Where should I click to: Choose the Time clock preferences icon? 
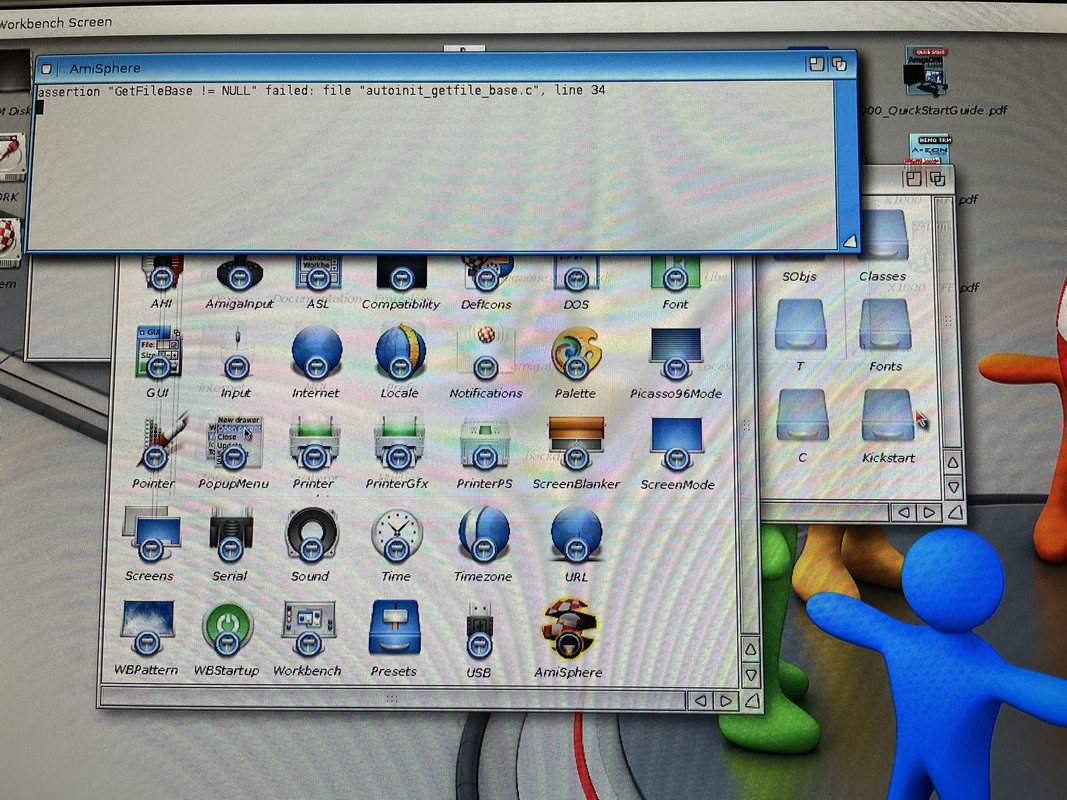click(x=397, y=535)
